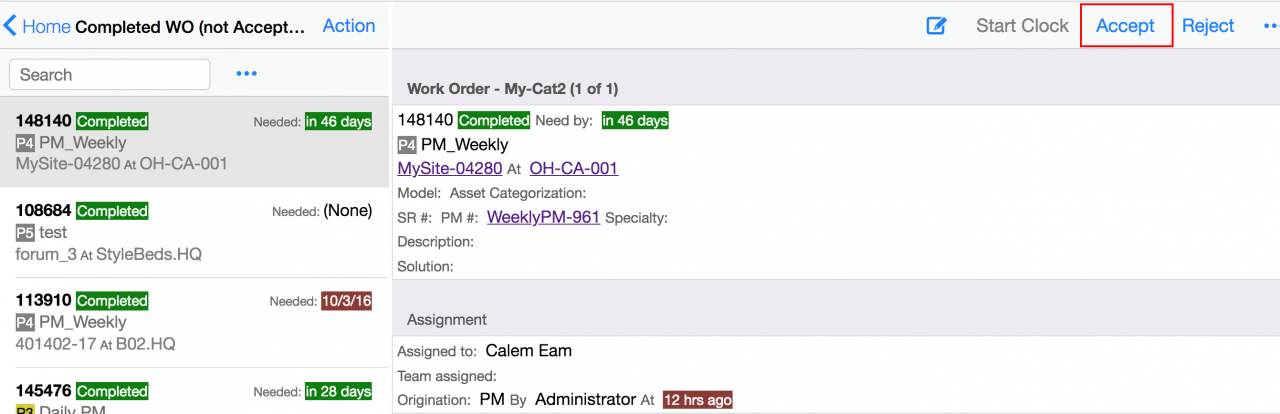Select work order 108684 test
The image size is (1280, 414).
[194, 232]
